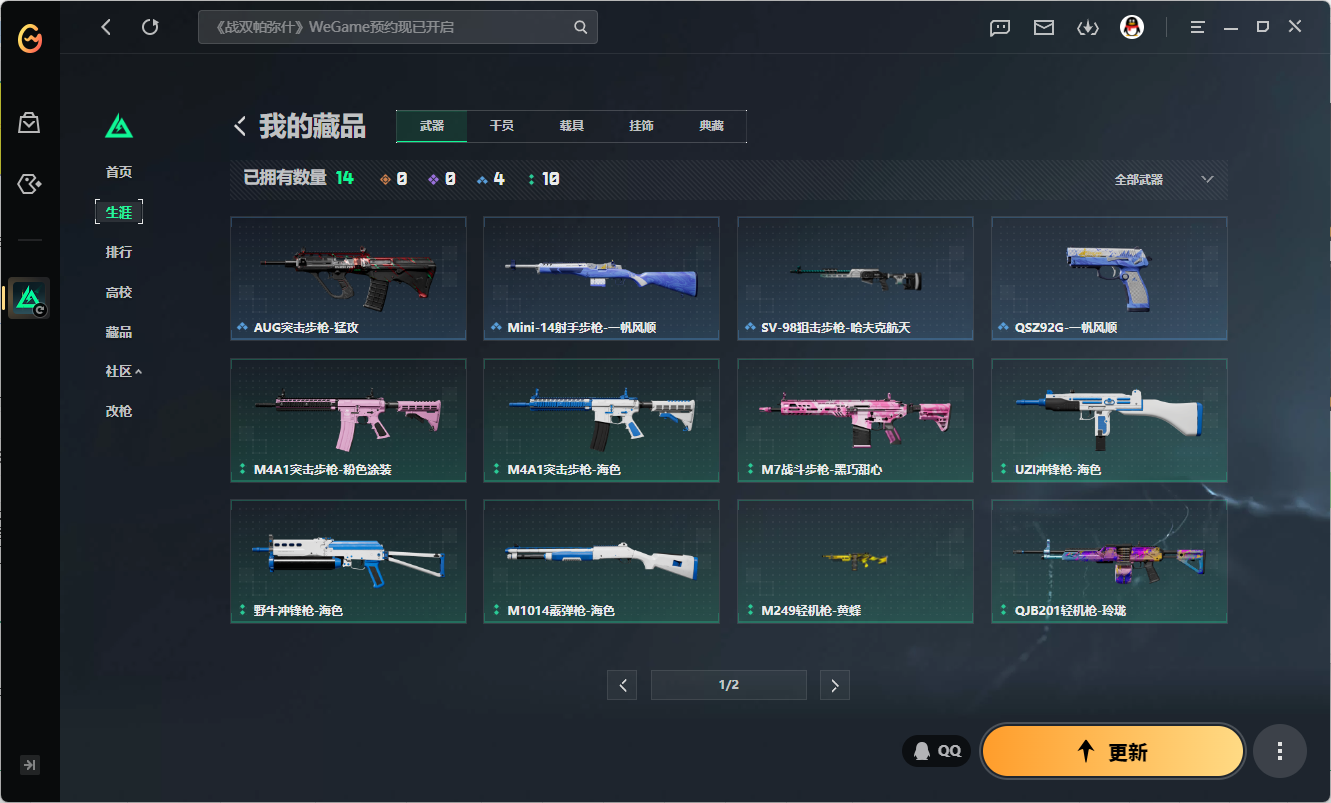1331x803 pixels.
Task: Click the 1/2 page indicator field
Action: pos(729,685)
